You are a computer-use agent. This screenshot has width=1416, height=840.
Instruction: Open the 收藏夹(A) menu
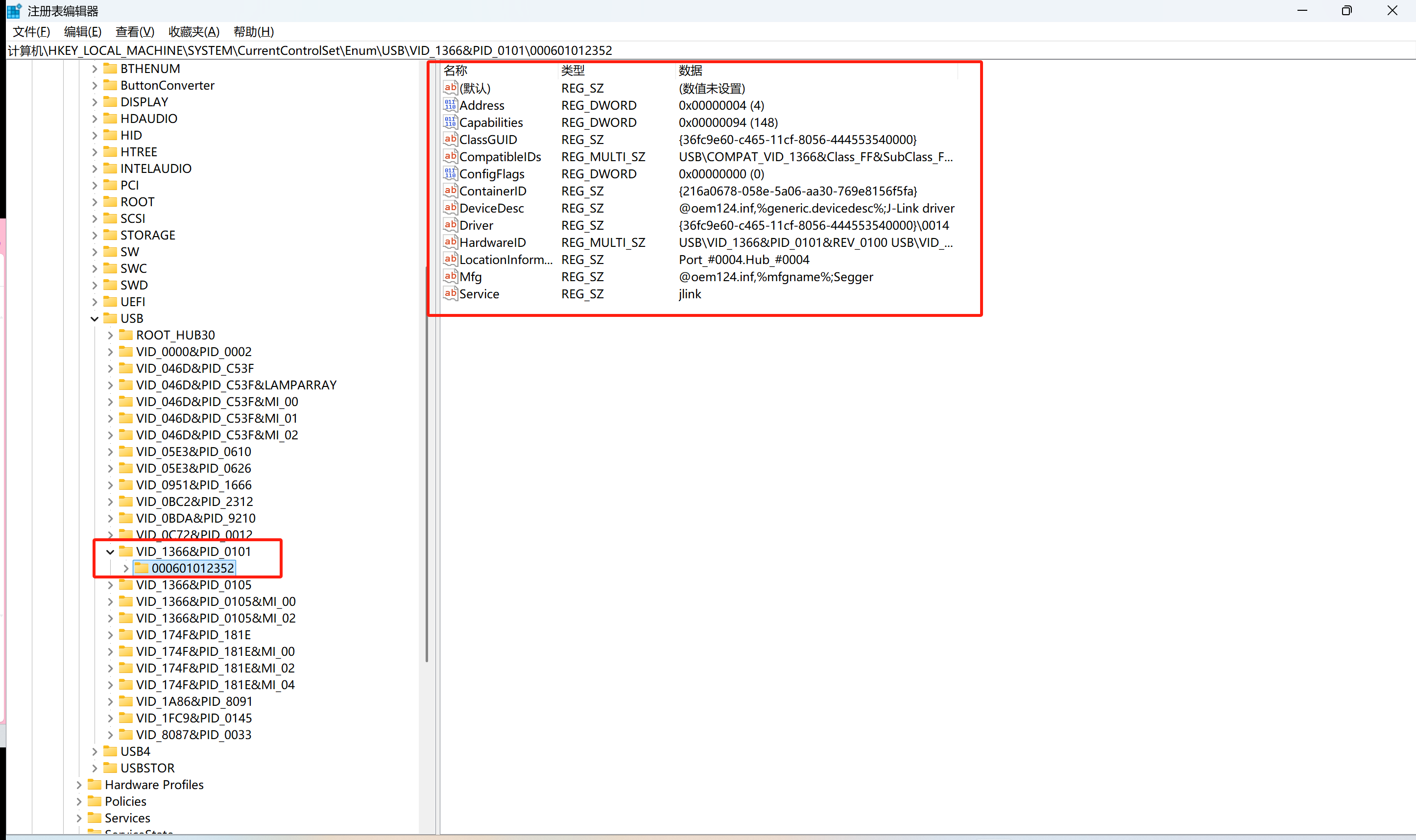[x=193, y=32]
